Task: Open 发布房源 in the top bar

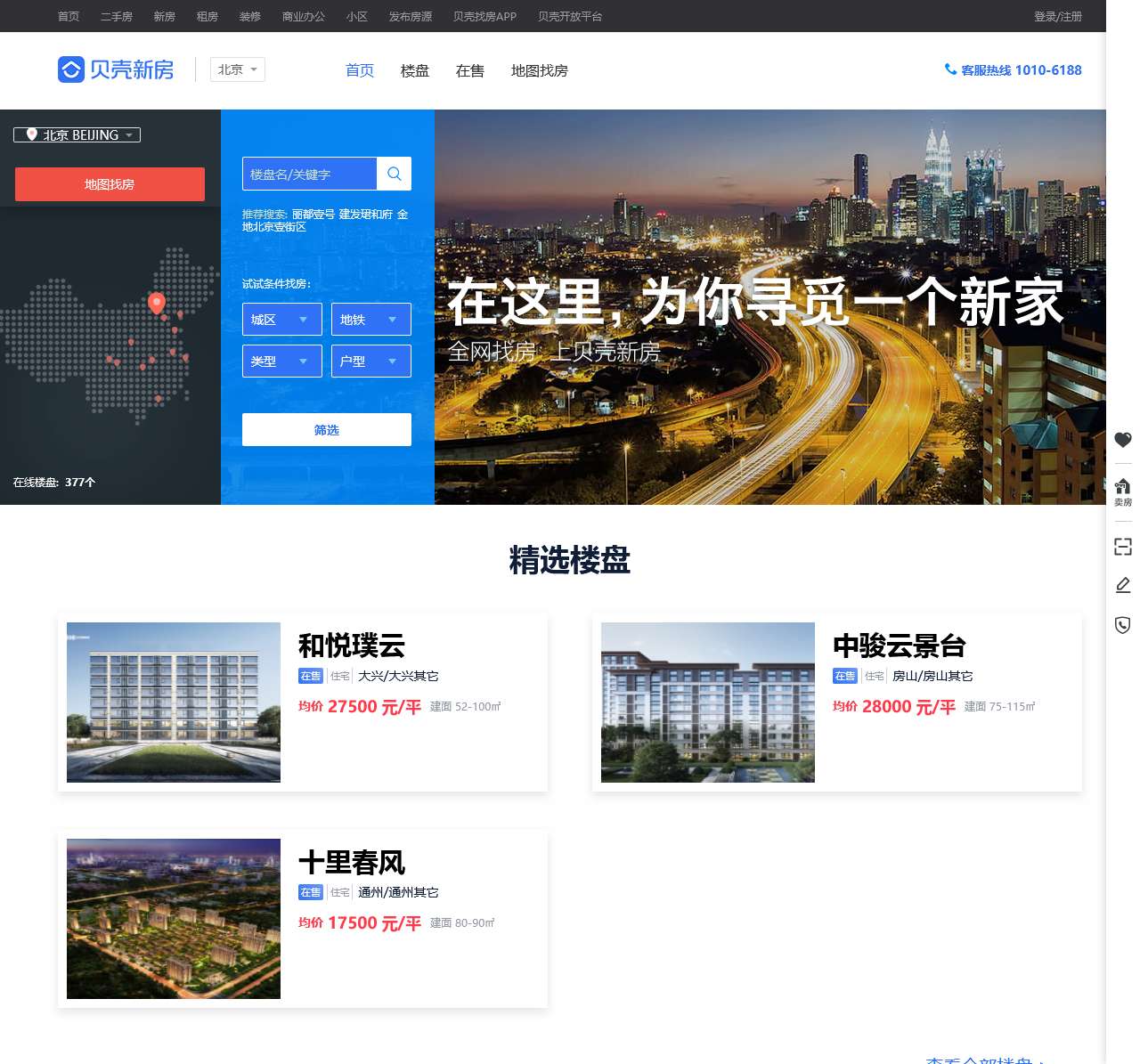Action: pos(411,16)
